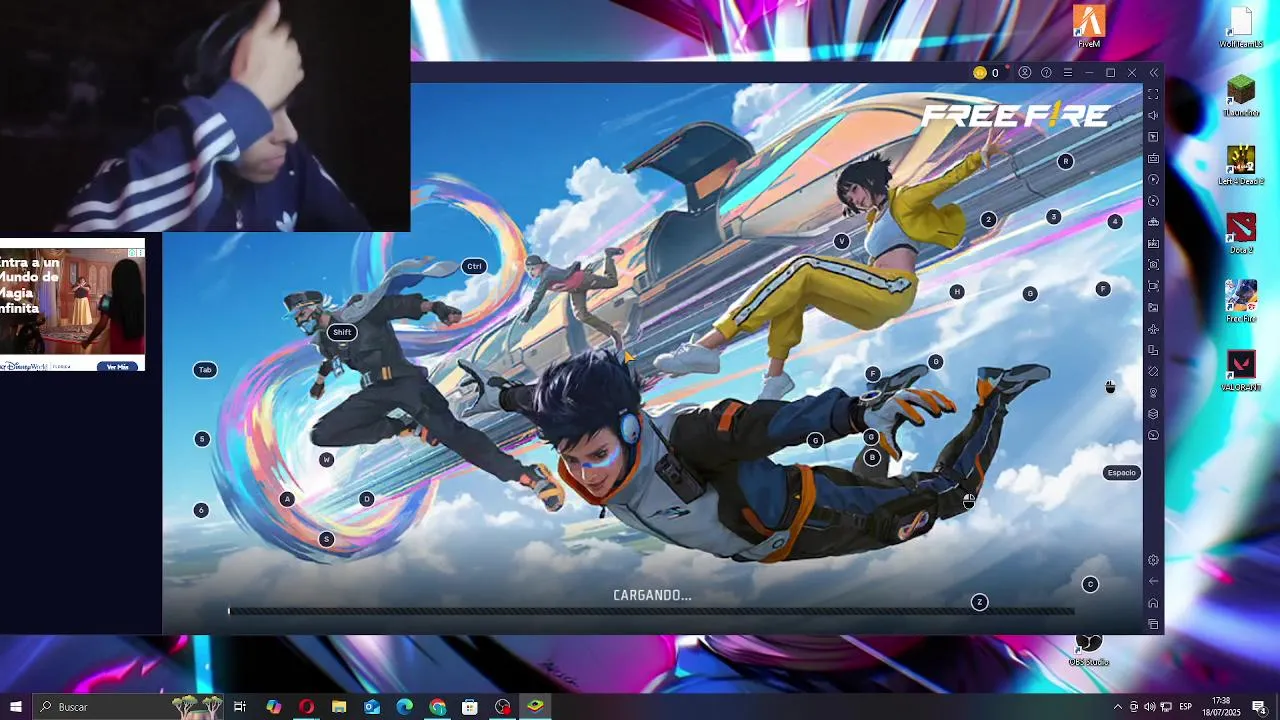Click the R key overlay marker
The image size is (1280, 720).
(1066, 161)
